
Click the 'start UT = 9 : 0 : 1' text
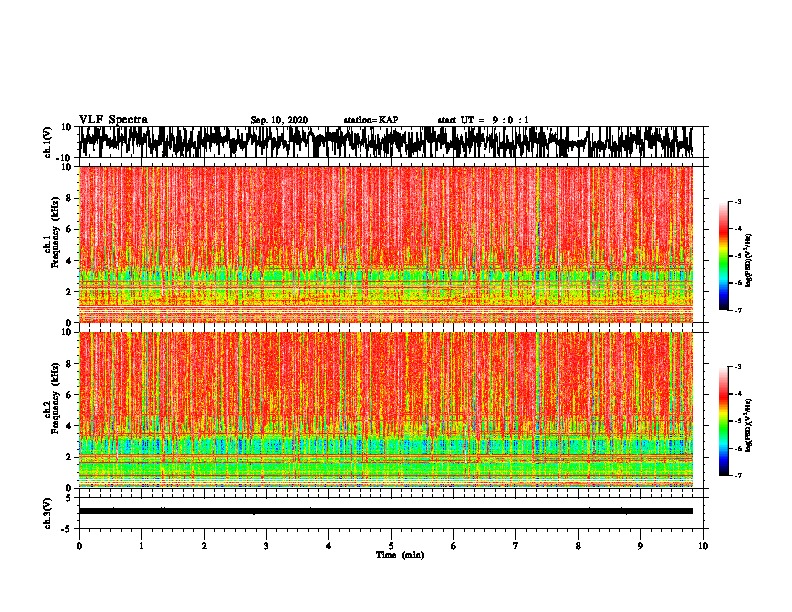coord(483,120)
